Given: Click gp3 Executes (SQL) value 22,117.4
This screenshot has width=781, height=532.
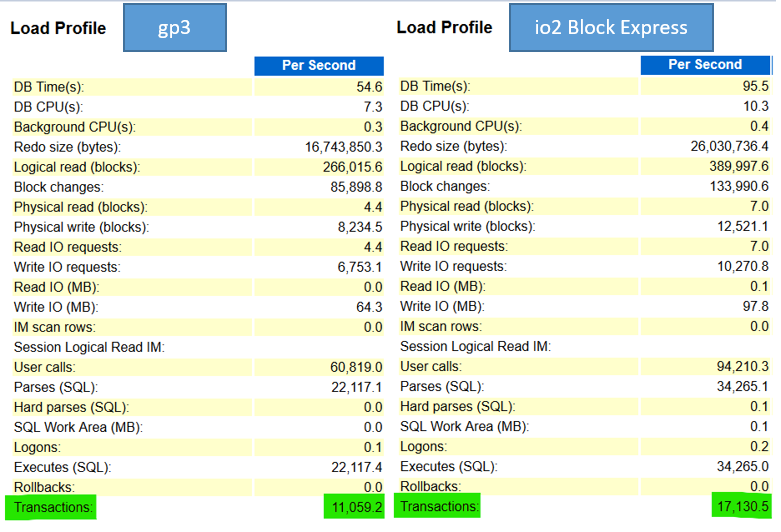Looking at the screenshot, I should (357, 467).
